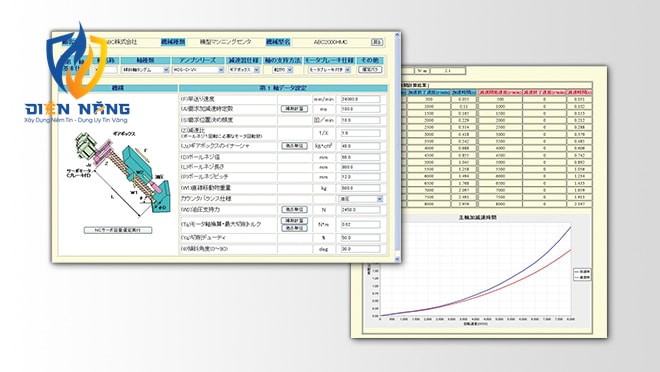Click 簡易計算 button in the ms row

pos(294,109)
